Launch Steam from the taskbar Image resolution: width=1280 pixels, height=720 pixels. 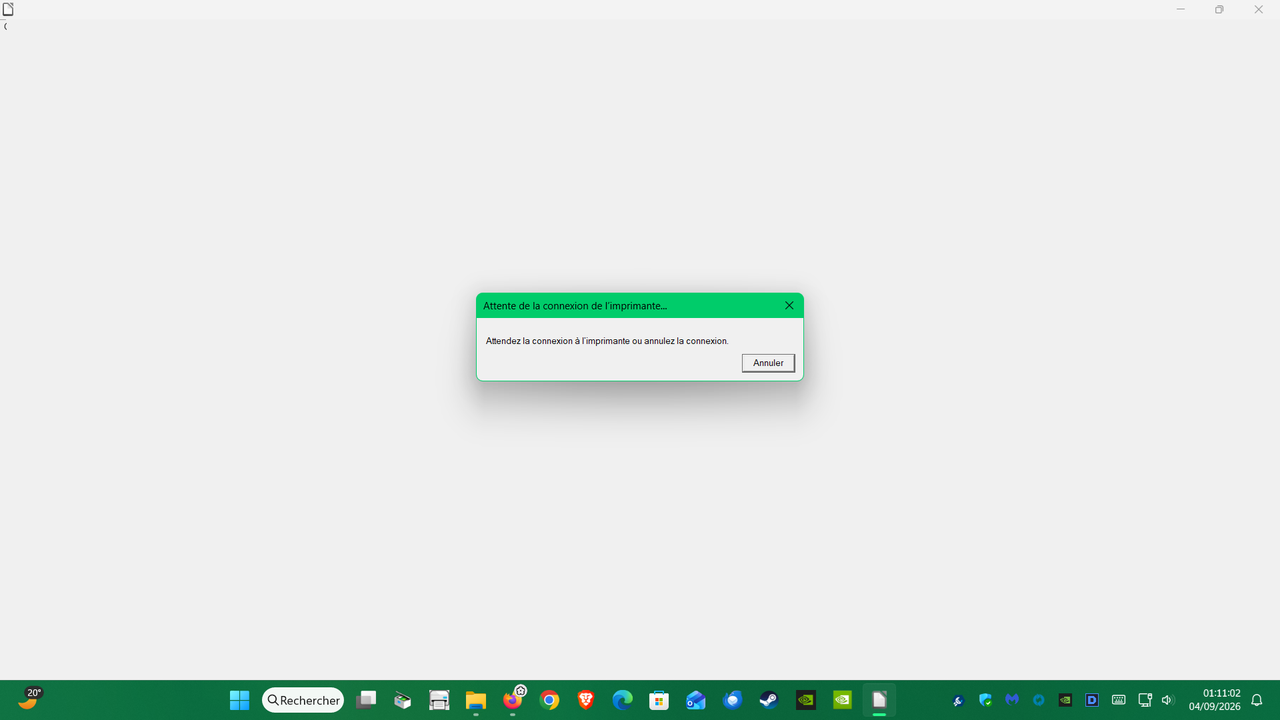click(769, 700)
